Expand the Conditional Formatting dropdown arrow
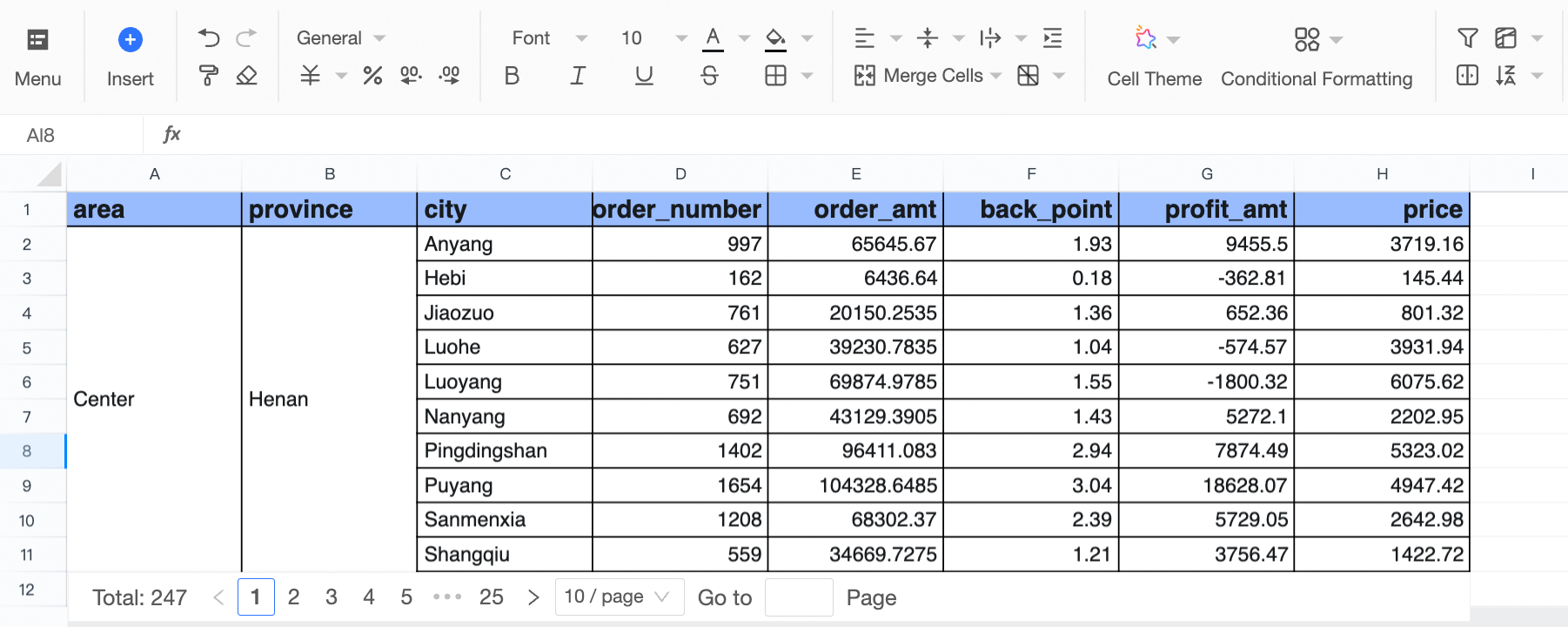Screen dimensions: 1568x627 click(1337, 40)
